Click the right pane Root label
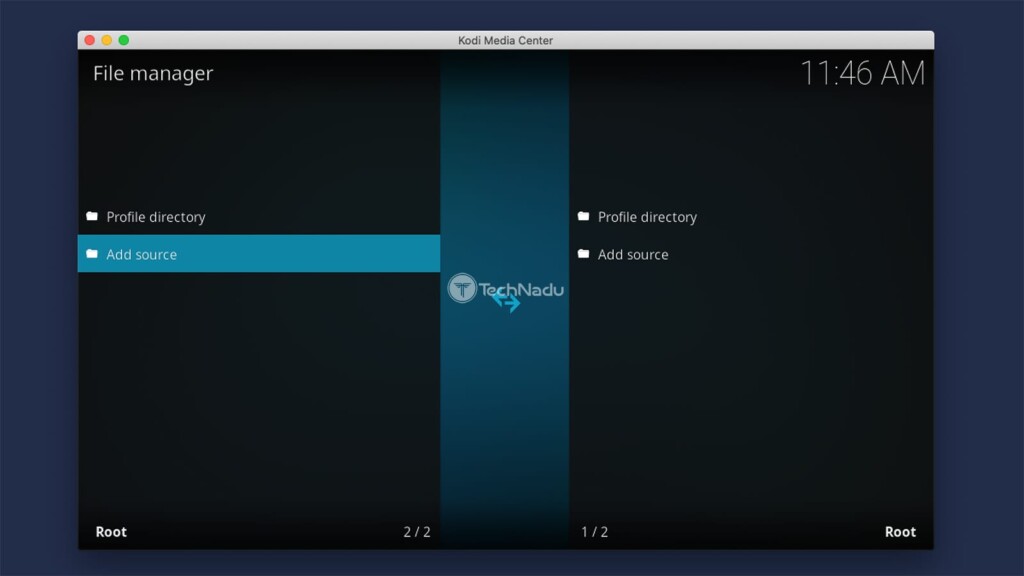The image size is (1024, 576). coord(900,532)
